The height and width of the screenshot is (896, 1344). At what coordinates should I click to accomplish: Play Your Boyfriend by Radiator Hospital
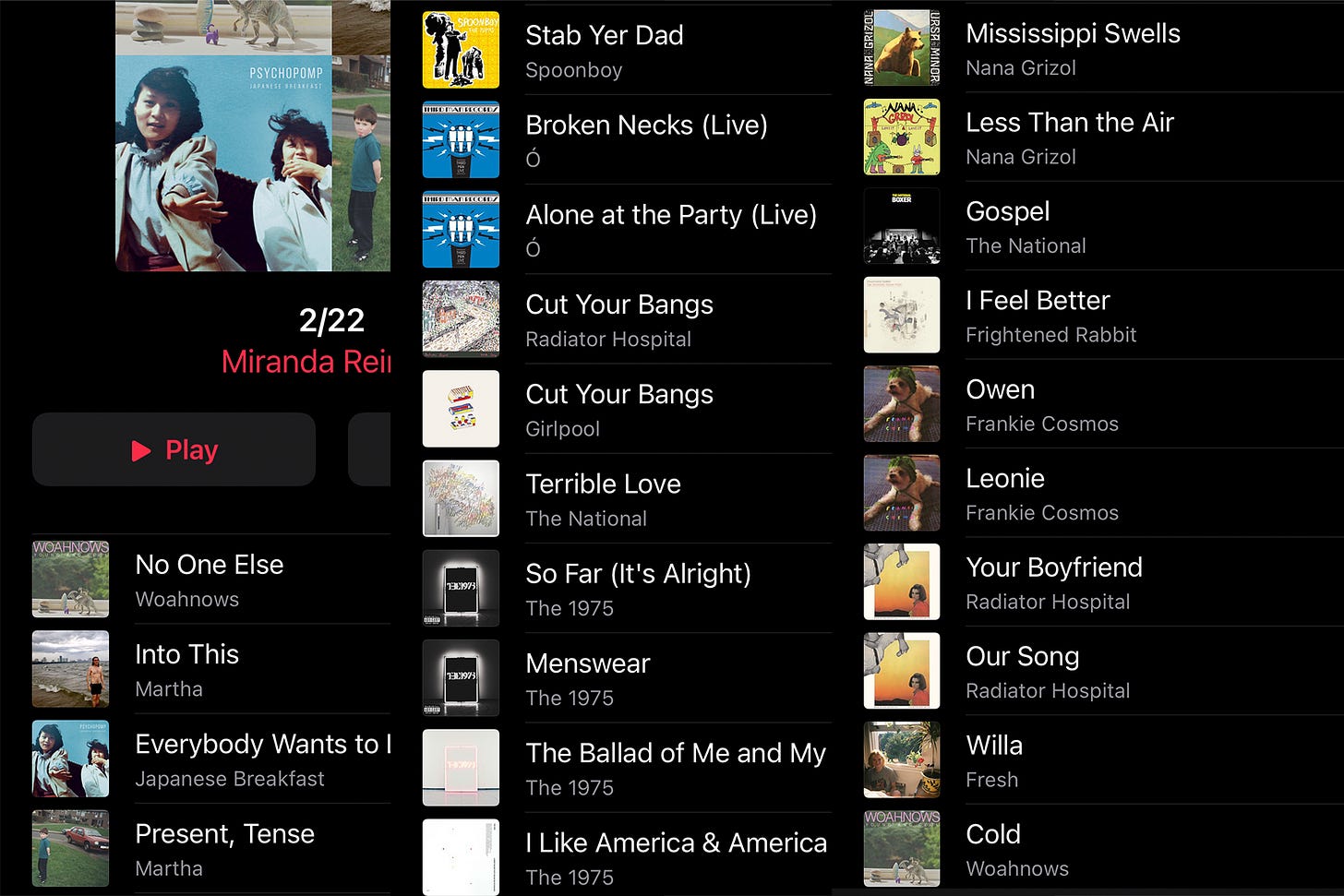pos(1103,581)
